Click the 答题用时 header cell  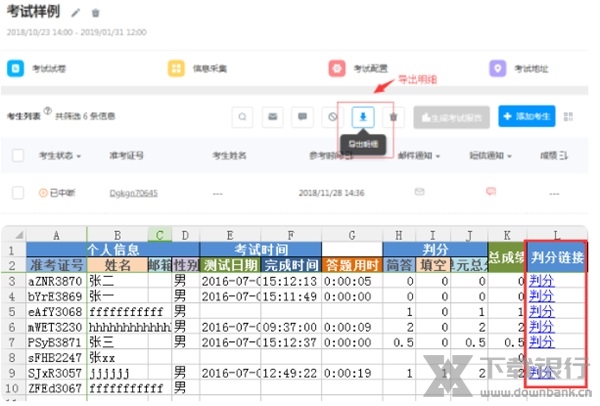(352, 265)
